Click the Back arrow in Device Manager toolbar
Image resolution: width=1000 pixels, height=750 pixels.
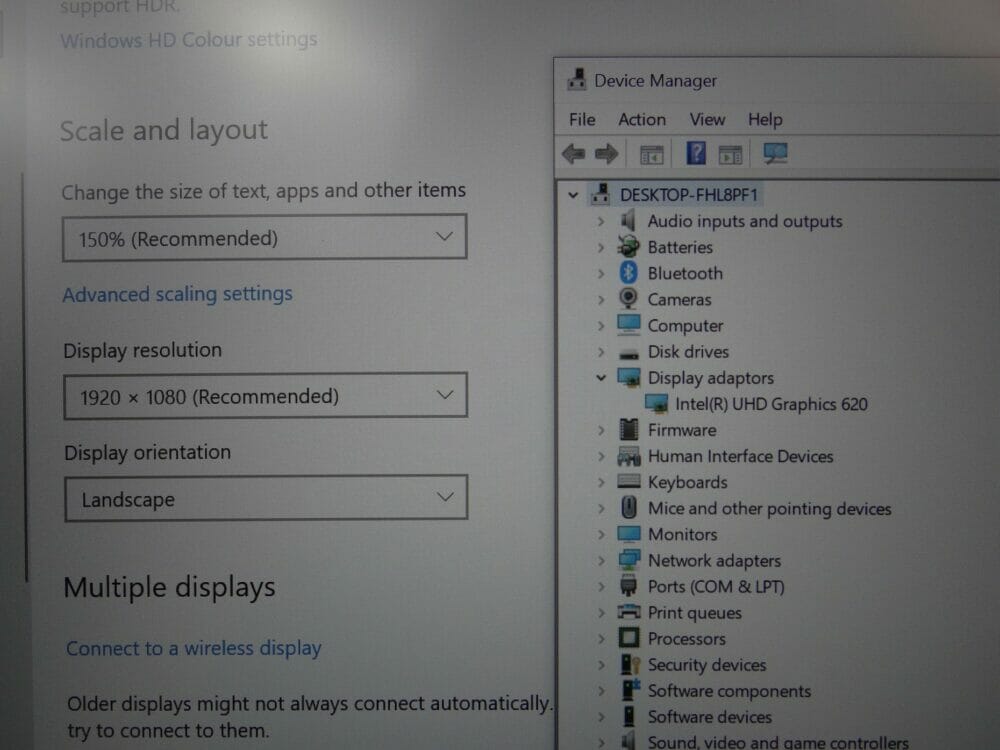coord(573,154)
